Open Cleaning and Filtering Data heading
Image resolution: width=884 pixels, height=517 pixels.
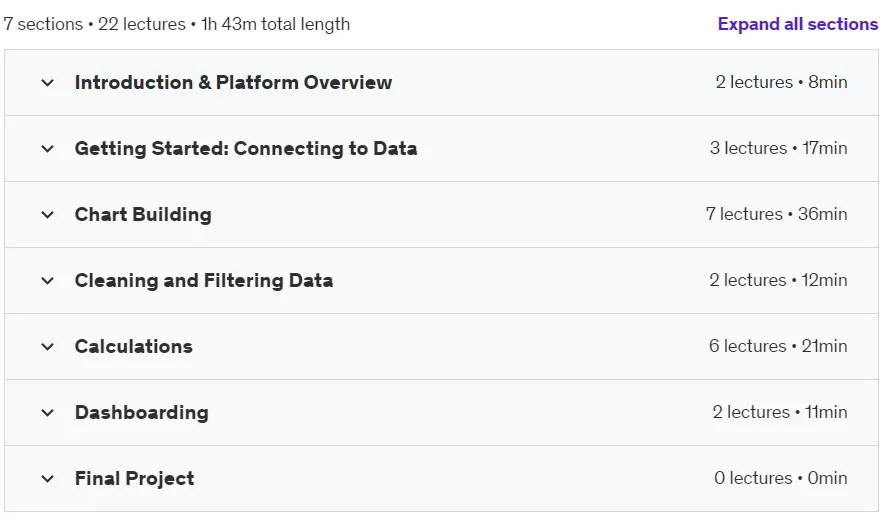(204, 280)
